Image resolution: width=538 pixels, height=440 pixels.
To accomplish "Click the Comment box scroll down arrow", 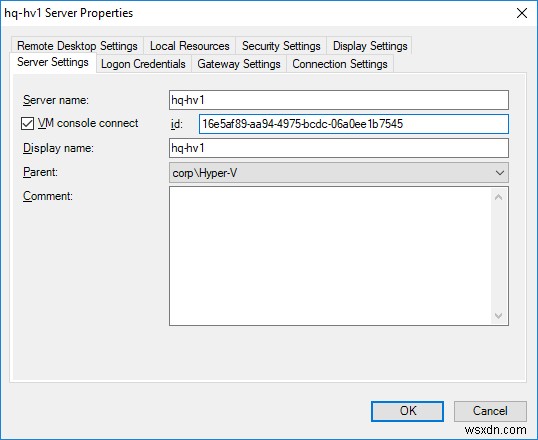I will click(x=499, y=315).
